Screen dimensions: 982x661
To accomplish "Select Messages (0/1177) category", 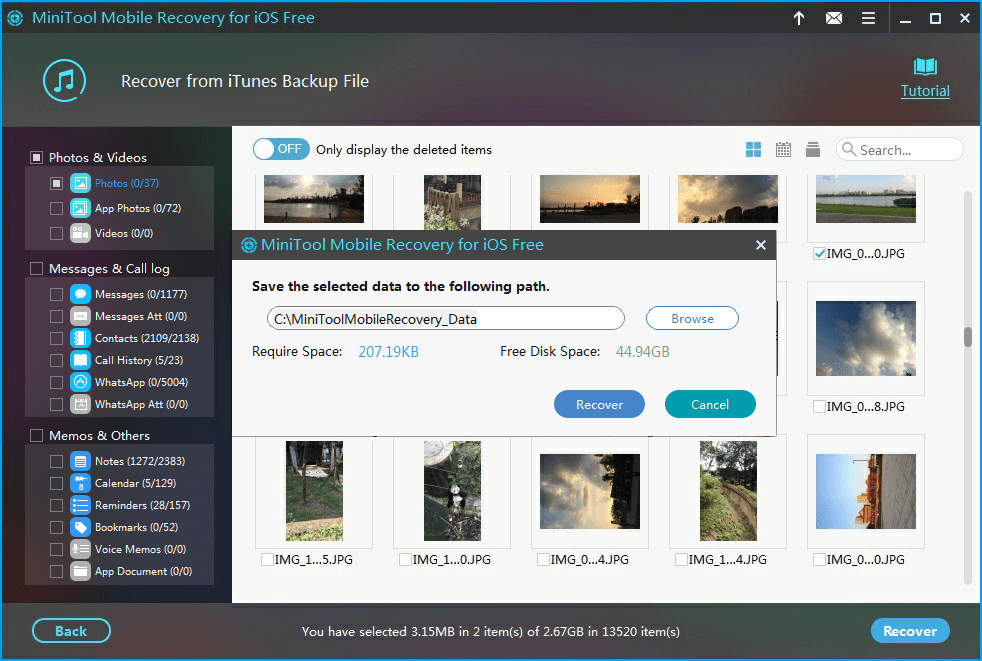I will point(141,294).
